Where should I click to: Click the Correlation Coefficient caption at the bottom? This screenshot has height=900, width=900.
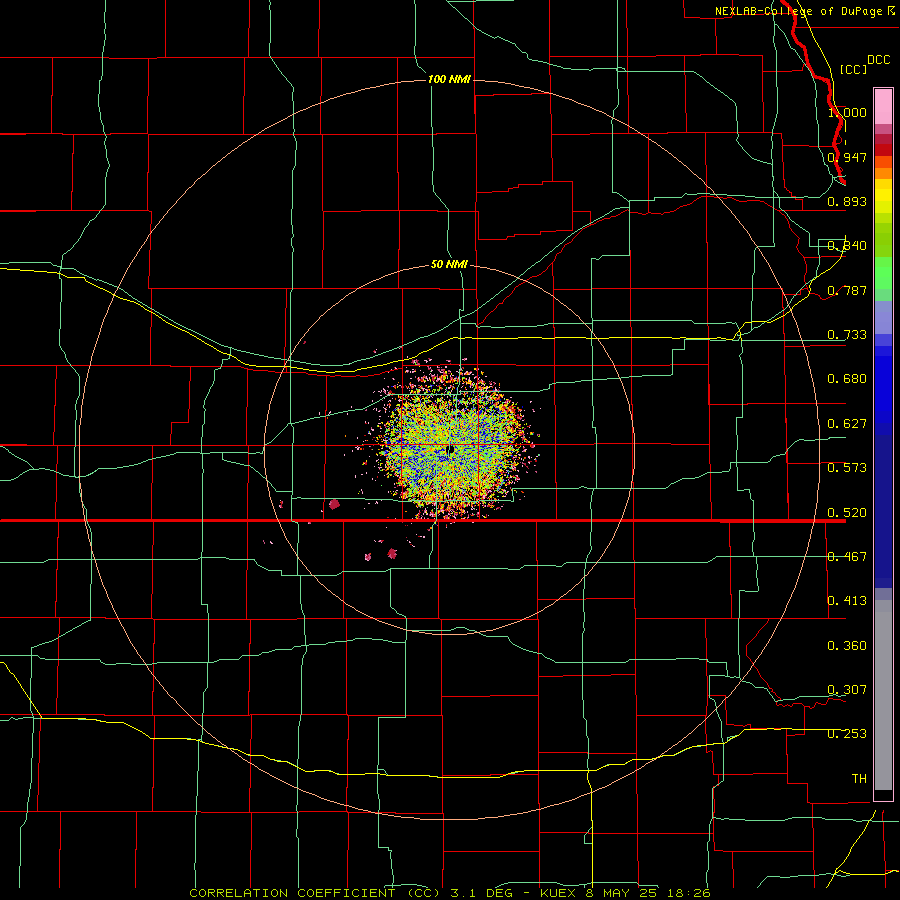click(x=450, y=893)
